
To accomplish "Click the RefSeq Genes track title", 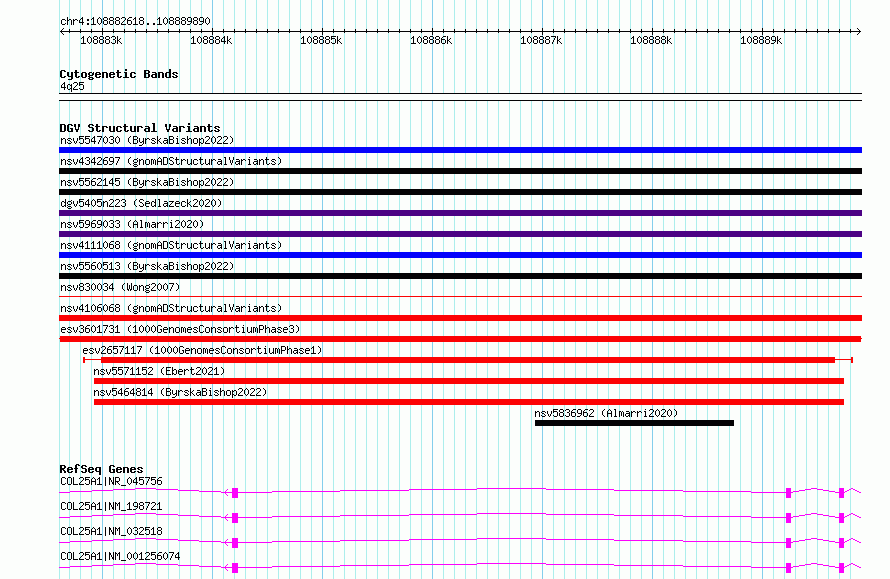I will [101, 469].
